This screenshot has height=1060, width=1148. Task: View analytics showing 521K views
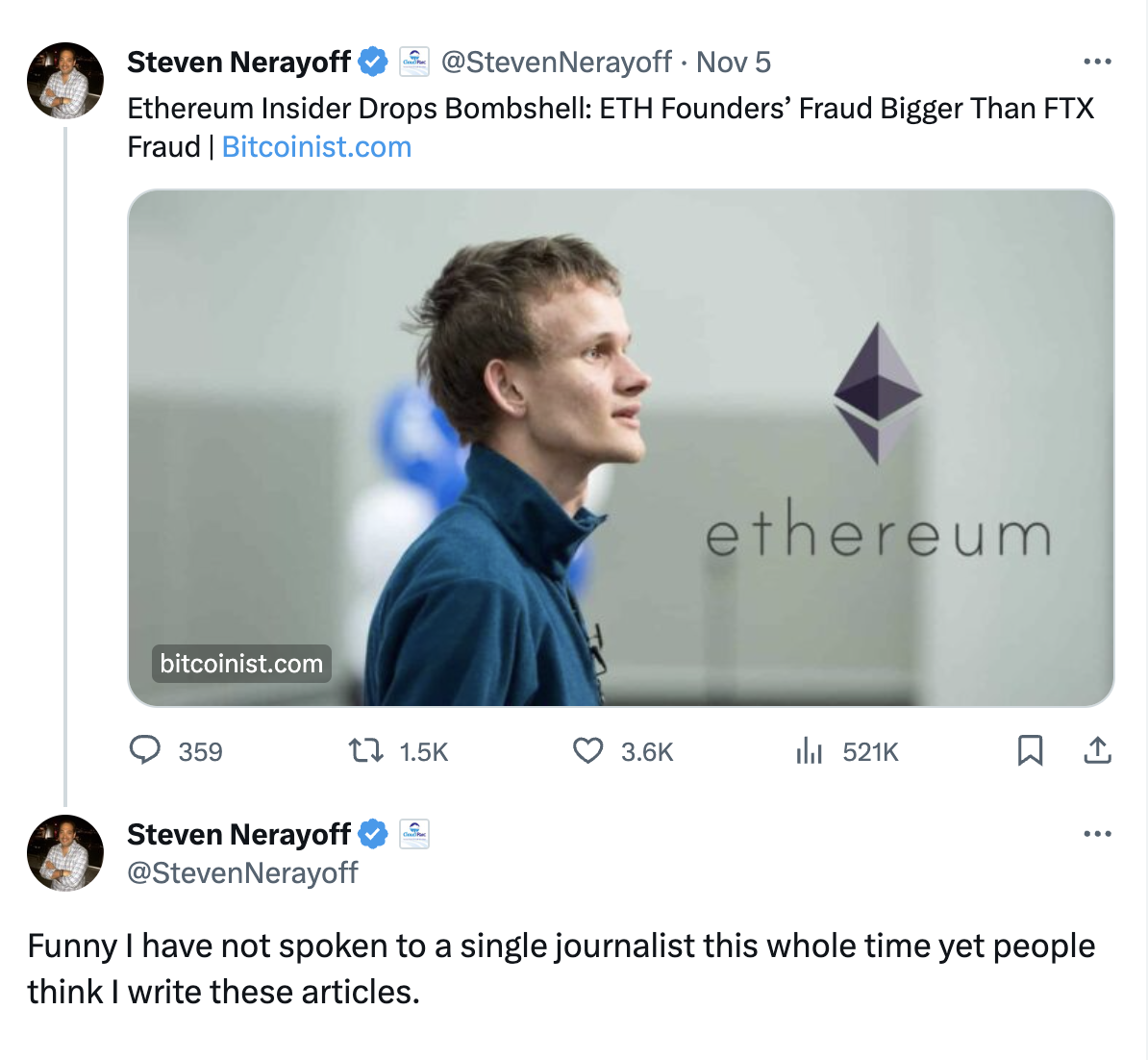[811, 751]
